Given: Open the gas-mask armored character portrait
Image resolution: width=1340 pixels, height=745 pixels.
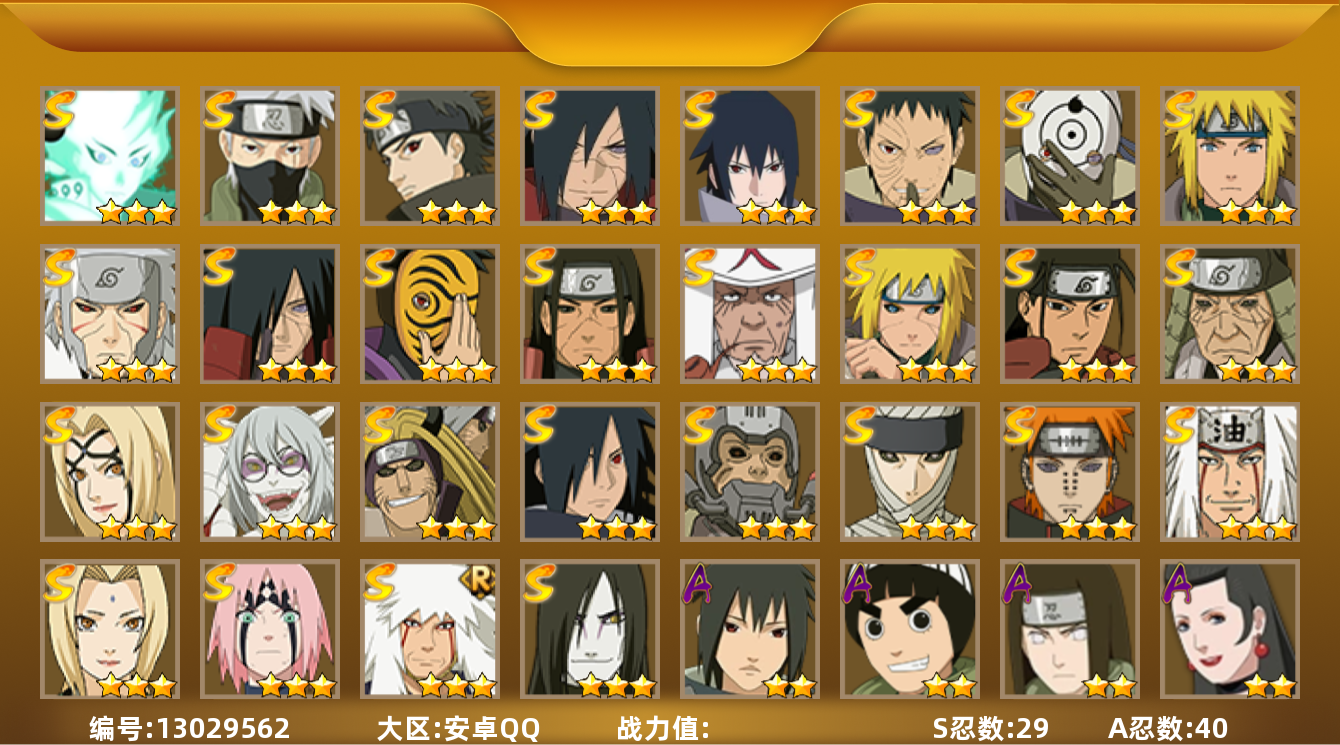Looking at the screenshot, I should (750, 472).
